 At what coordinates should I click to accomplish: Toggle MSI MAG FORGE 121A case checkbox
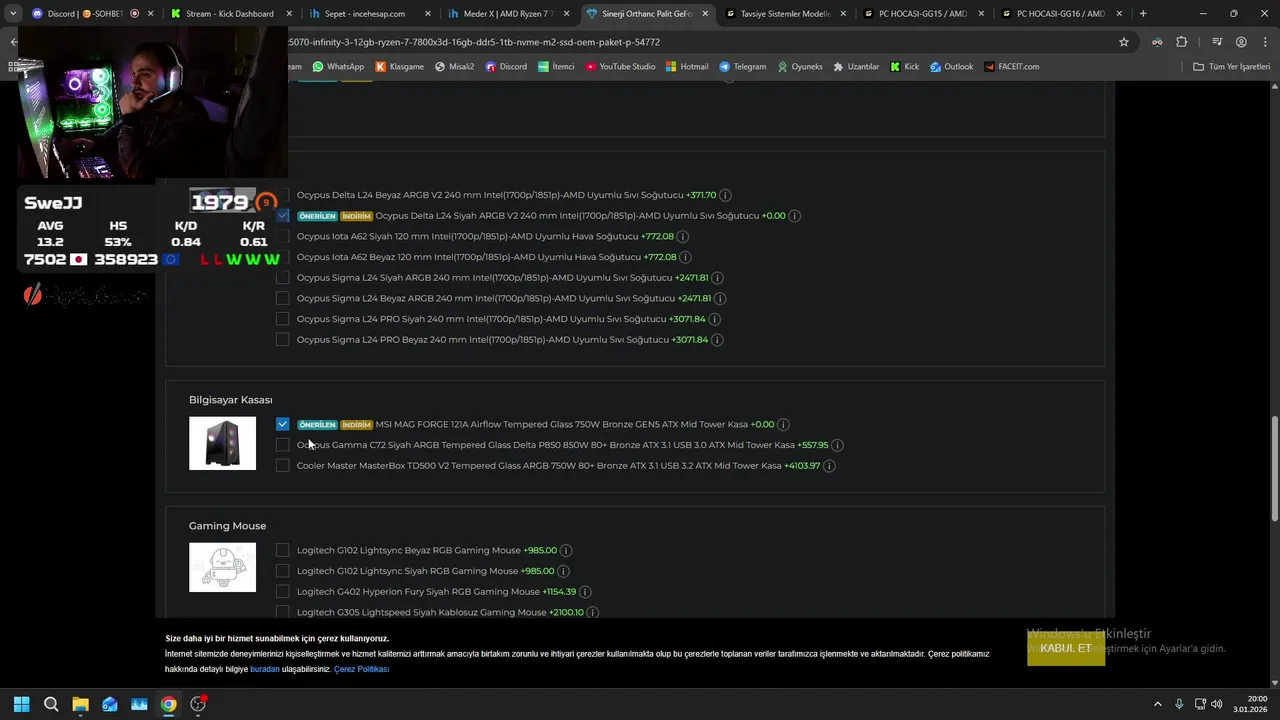pos(283,424)
